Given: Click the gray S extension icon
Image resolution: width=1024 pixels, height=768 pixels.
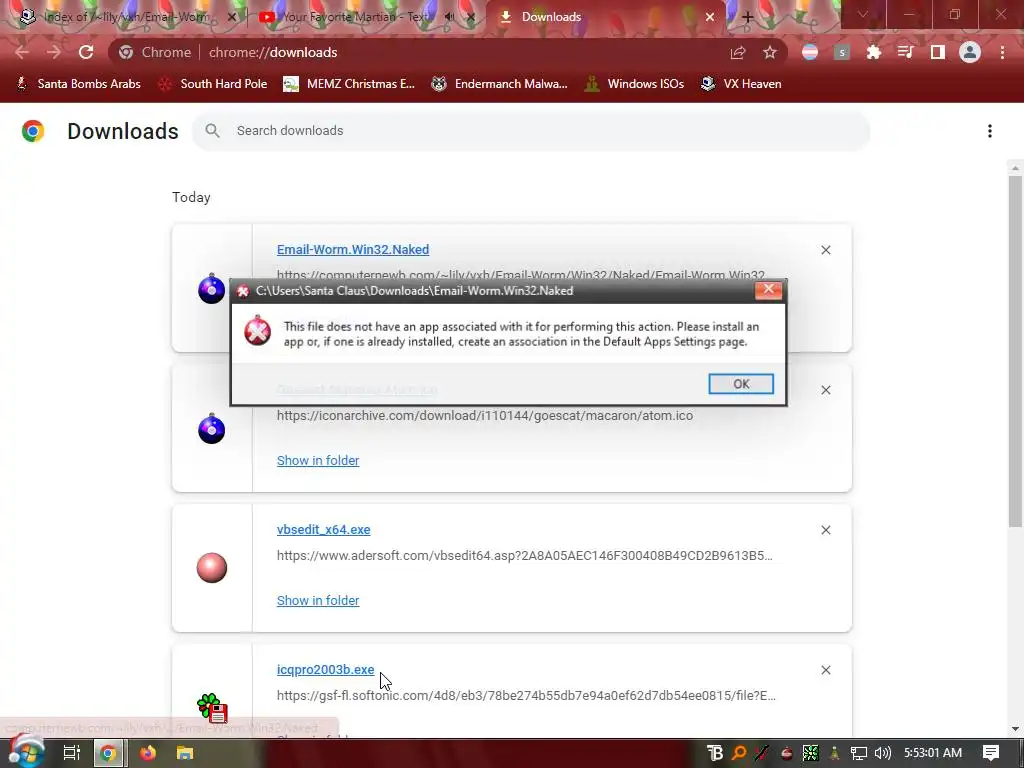Looking at the screenshot, I should (842, 52).
